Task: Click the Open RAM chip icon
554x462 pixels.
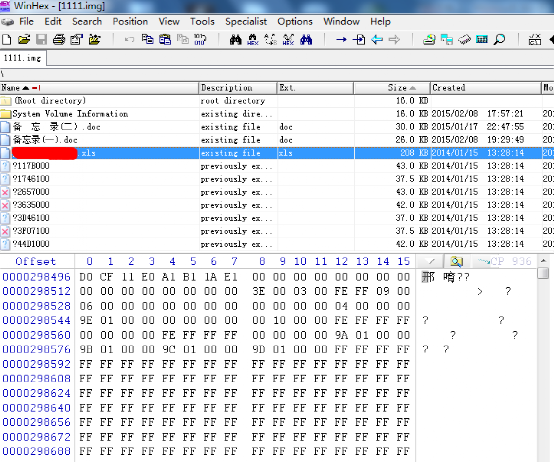Action: [465, 39]
